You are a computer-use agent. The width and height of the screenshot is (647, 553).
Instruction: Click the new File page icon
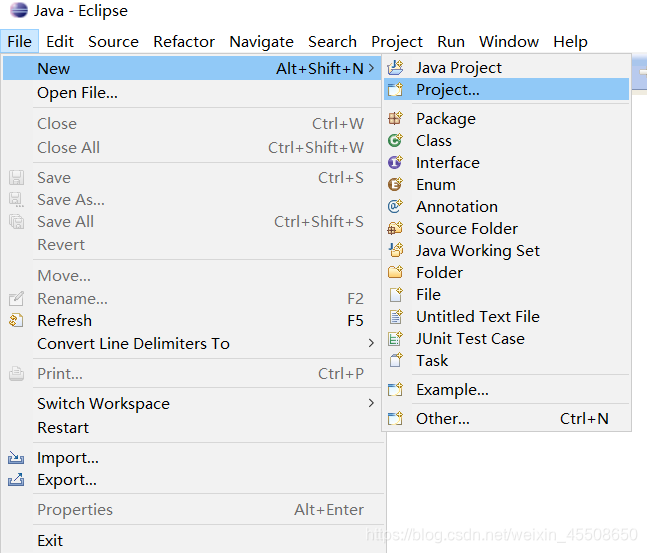click(395, 294)
